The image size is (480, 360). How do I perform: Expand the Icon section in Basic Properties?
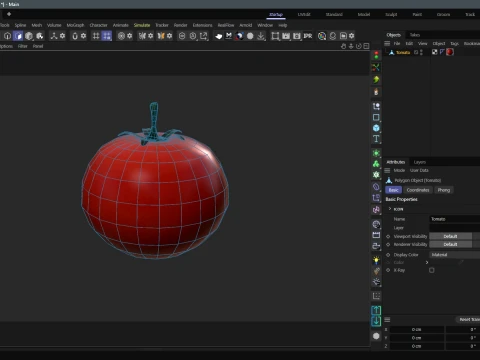coord(390,209)
